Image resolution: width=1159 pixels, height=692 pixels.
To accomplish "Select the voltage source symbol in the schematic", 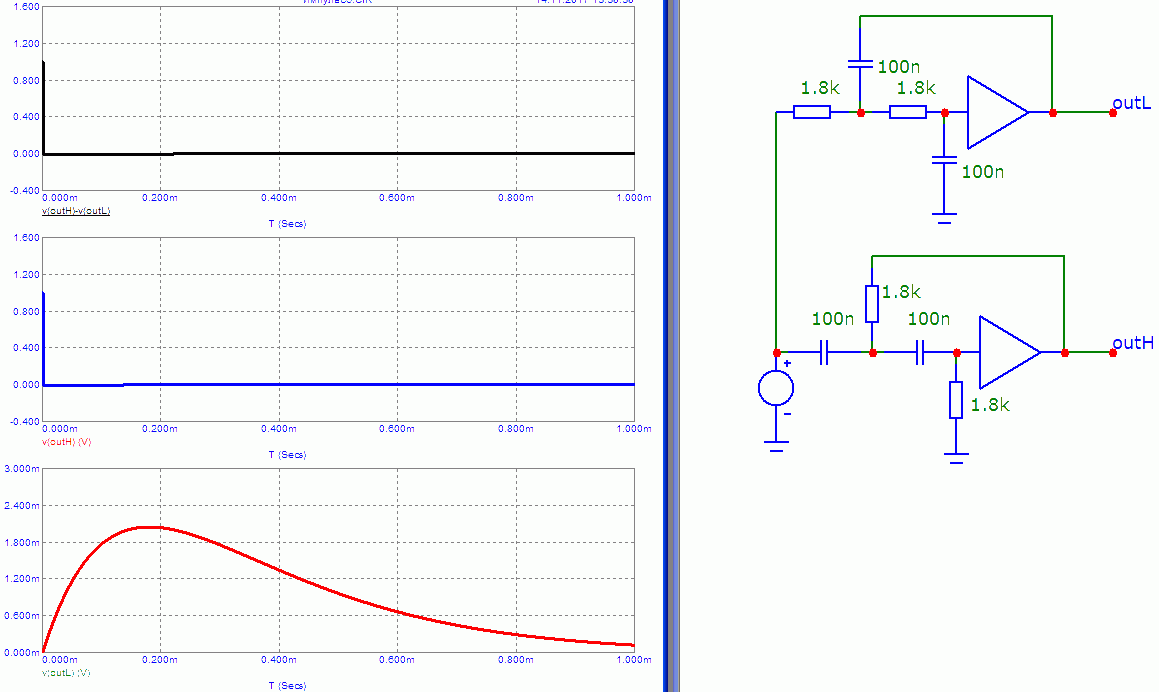I will coord(776,388).
